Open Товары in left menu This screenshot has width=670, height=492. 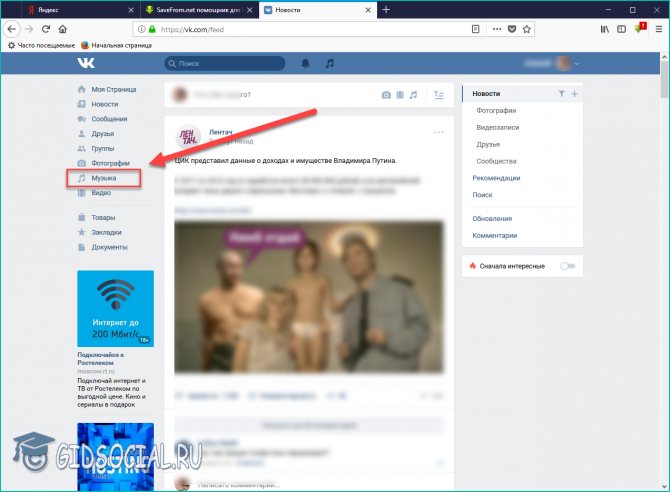(x=97, y=217)
